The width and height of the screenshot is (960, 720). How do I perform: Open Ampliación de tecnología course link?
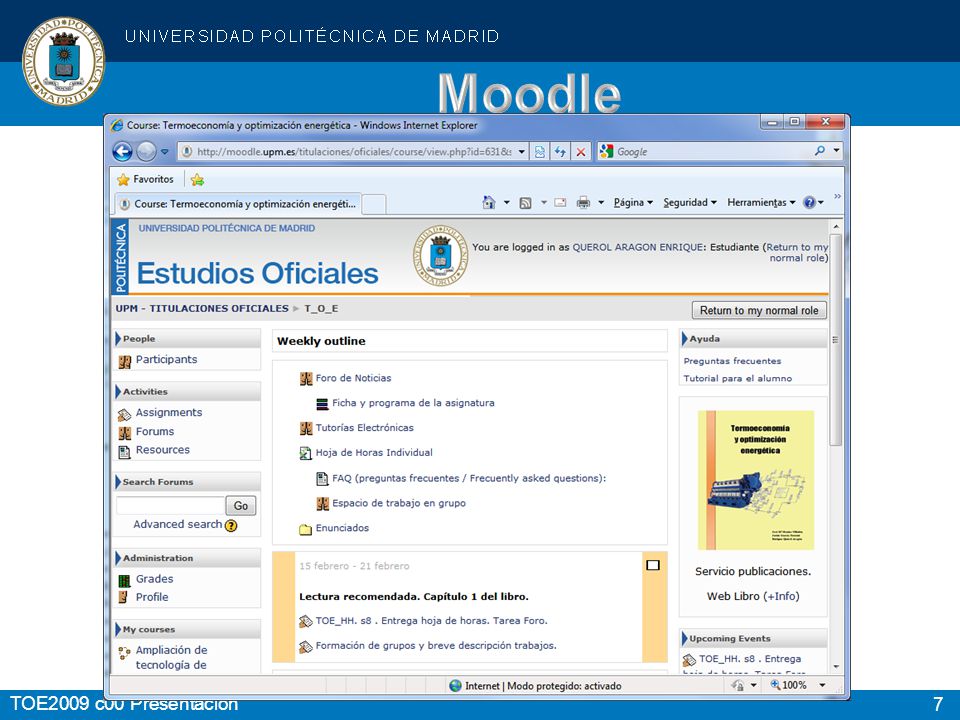pos(171,658)
